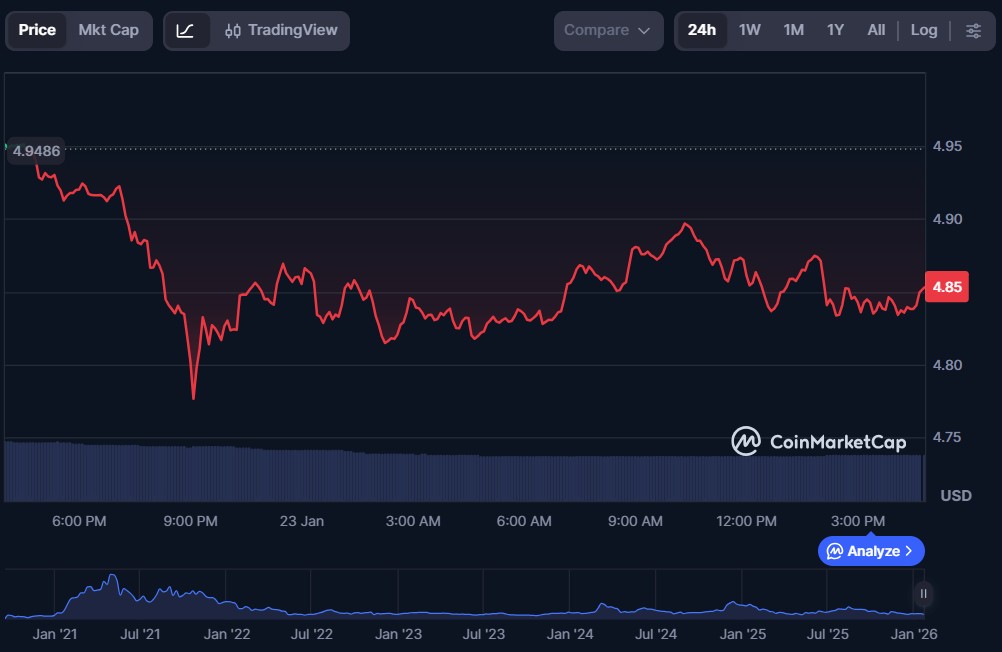Select the line chart icon
1002x652 pixels.
tap(185, 30)
